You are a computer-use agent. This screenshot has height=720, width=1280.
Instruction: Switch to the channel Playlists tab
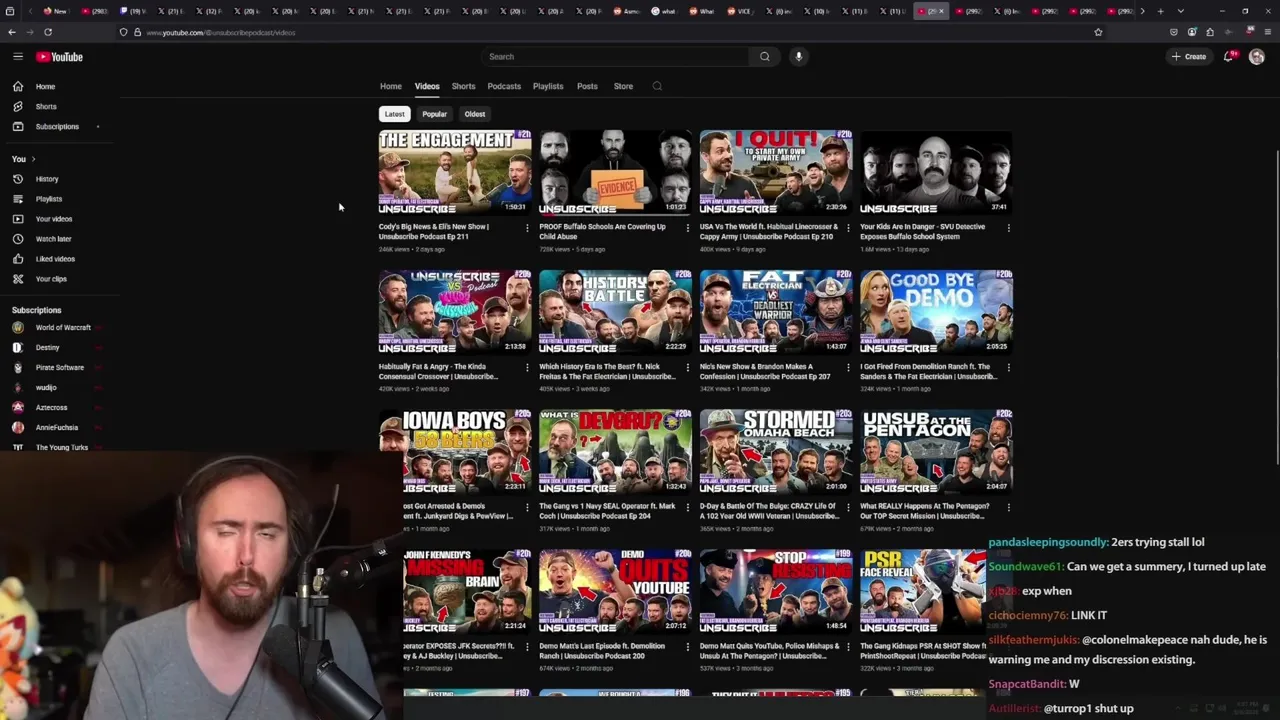548,87
